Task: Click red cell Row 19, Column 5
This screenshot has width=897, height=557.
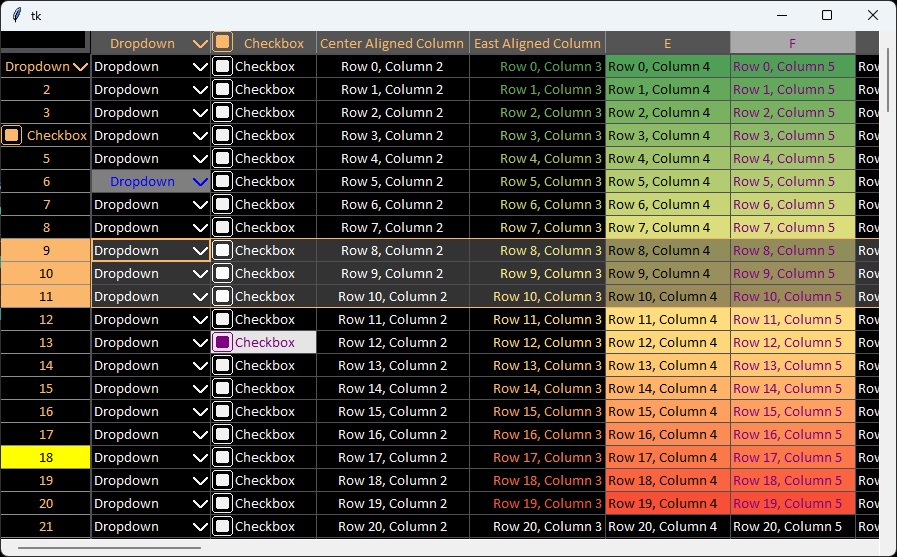Action: coord(792,504)
